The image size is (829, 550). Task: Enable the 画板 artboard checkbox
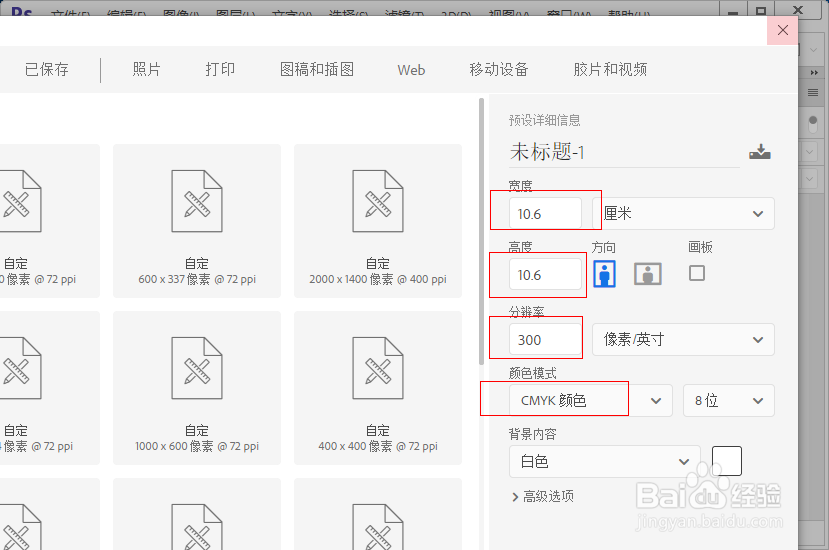697,273
